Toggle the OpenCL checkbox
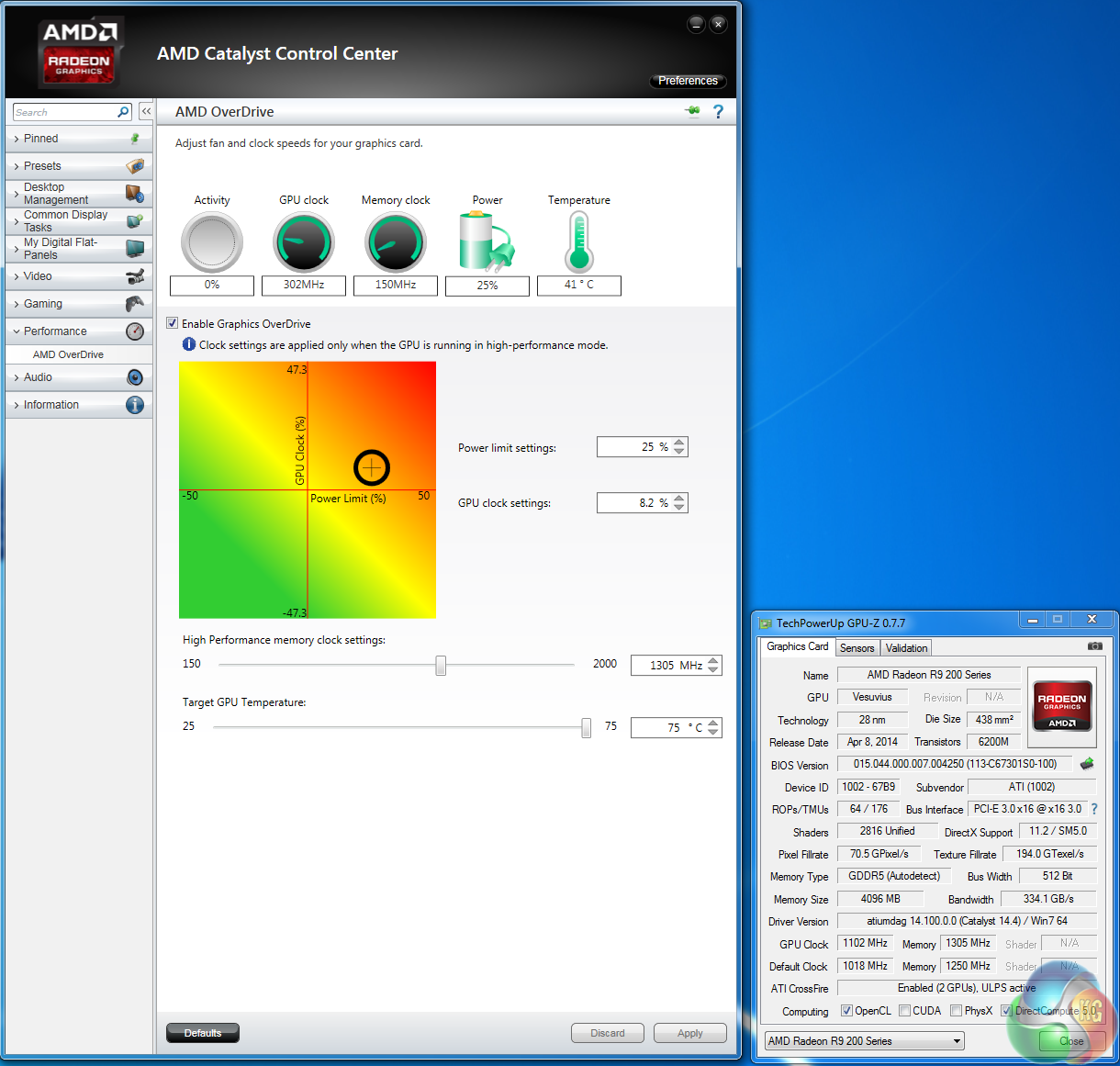Image resolution: width=1120 pixels, height=1066 pixels. click(x=846, y=1011)
